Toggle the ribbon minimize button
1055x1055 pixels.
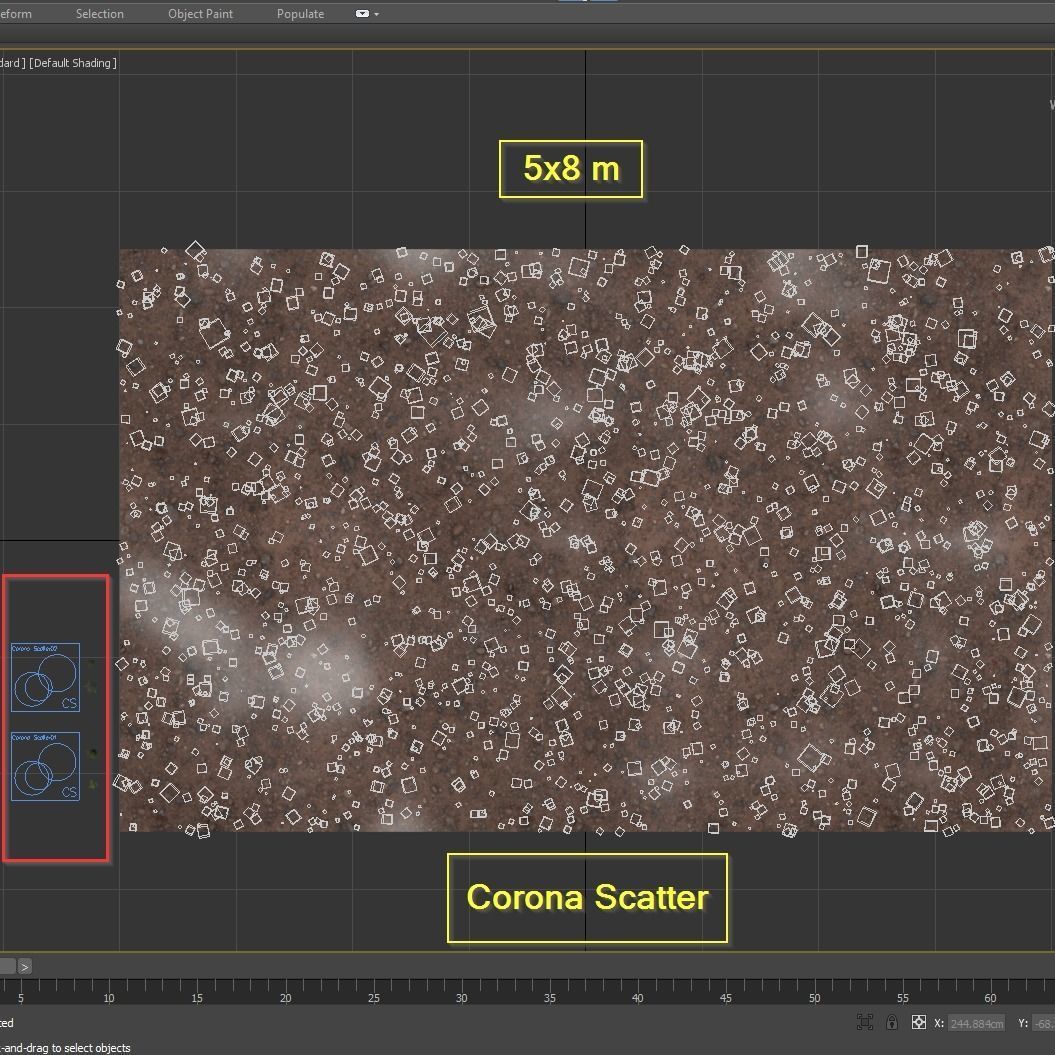[x=362, y=13]
